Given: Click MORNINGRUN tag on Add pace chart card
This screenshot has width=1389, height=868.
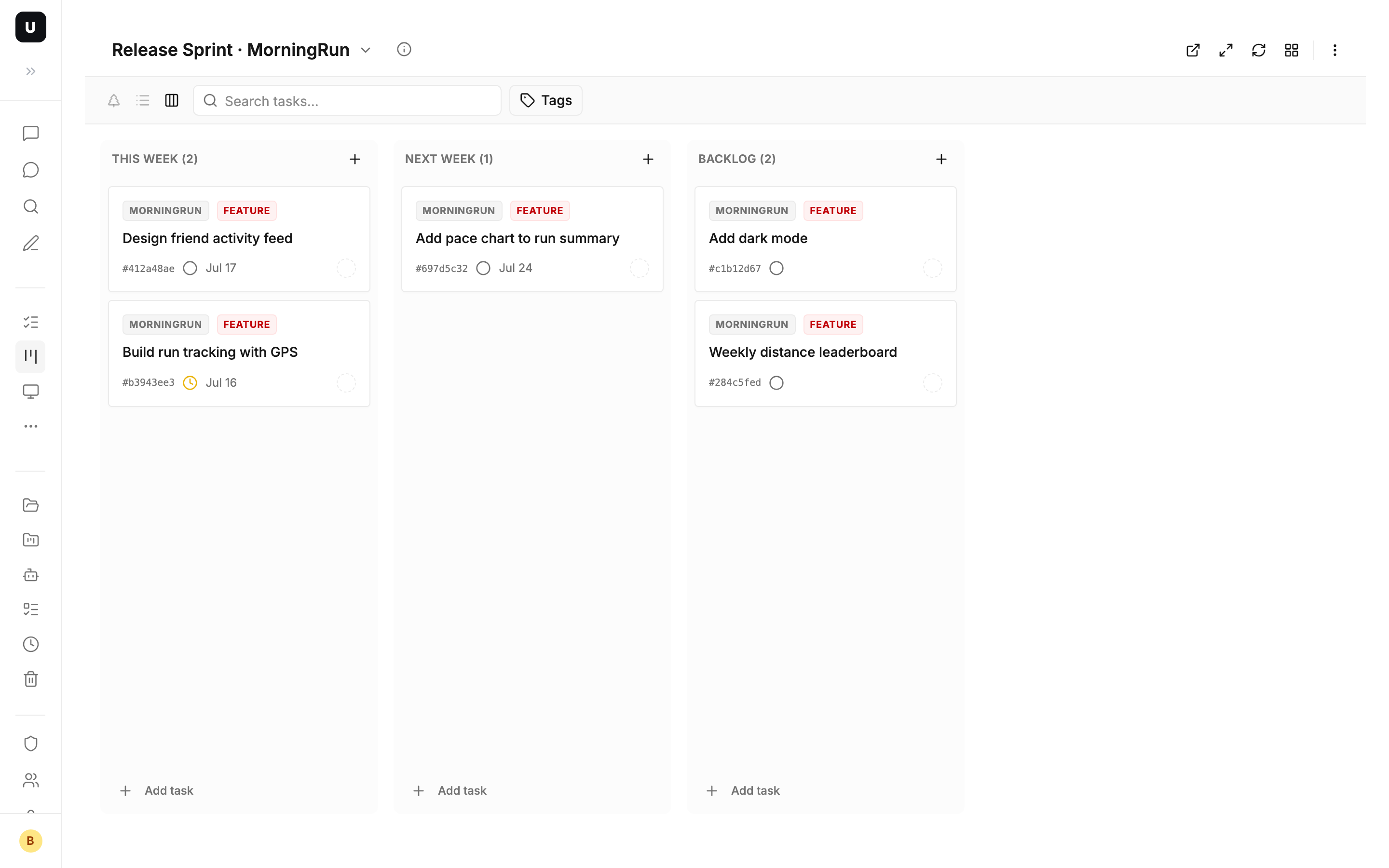Looking at the screenshot, I should click(459, 211).
